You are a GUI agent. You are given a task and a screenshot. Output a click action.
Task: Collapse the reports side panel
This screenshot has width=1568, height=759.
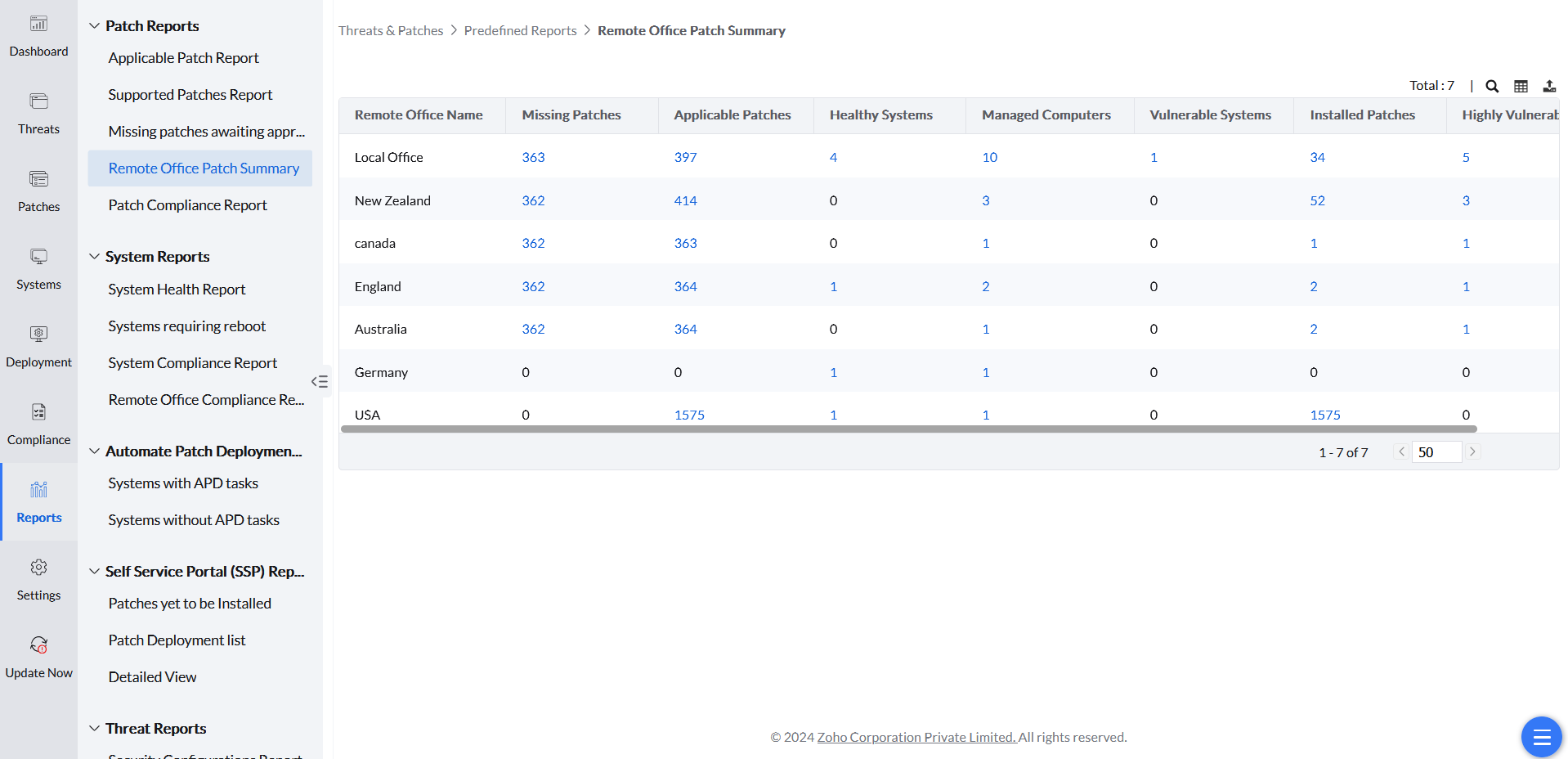coord(320,381)
